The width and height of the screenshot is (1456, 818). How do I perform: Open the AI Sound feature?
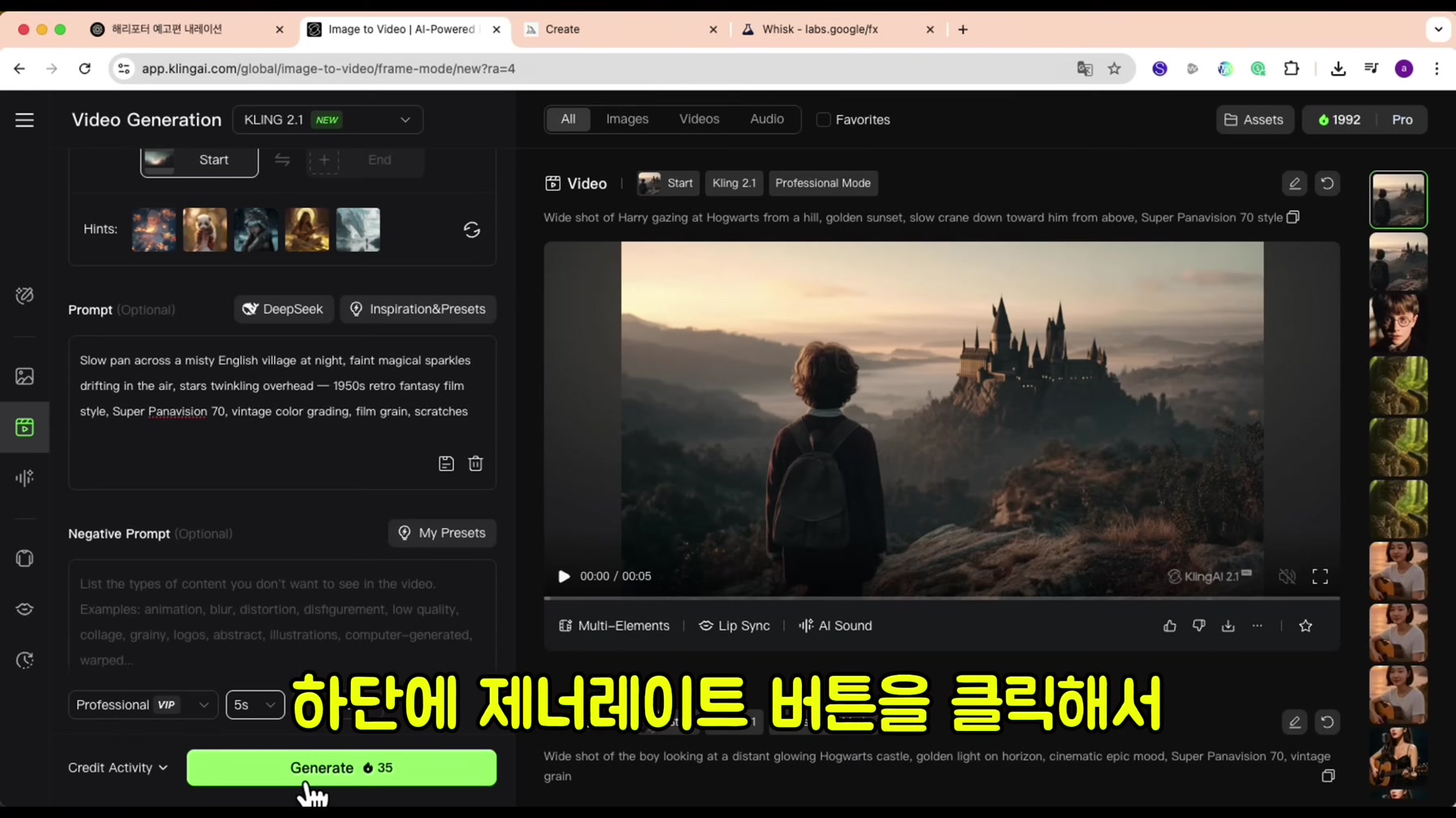[x=835, y=625]
